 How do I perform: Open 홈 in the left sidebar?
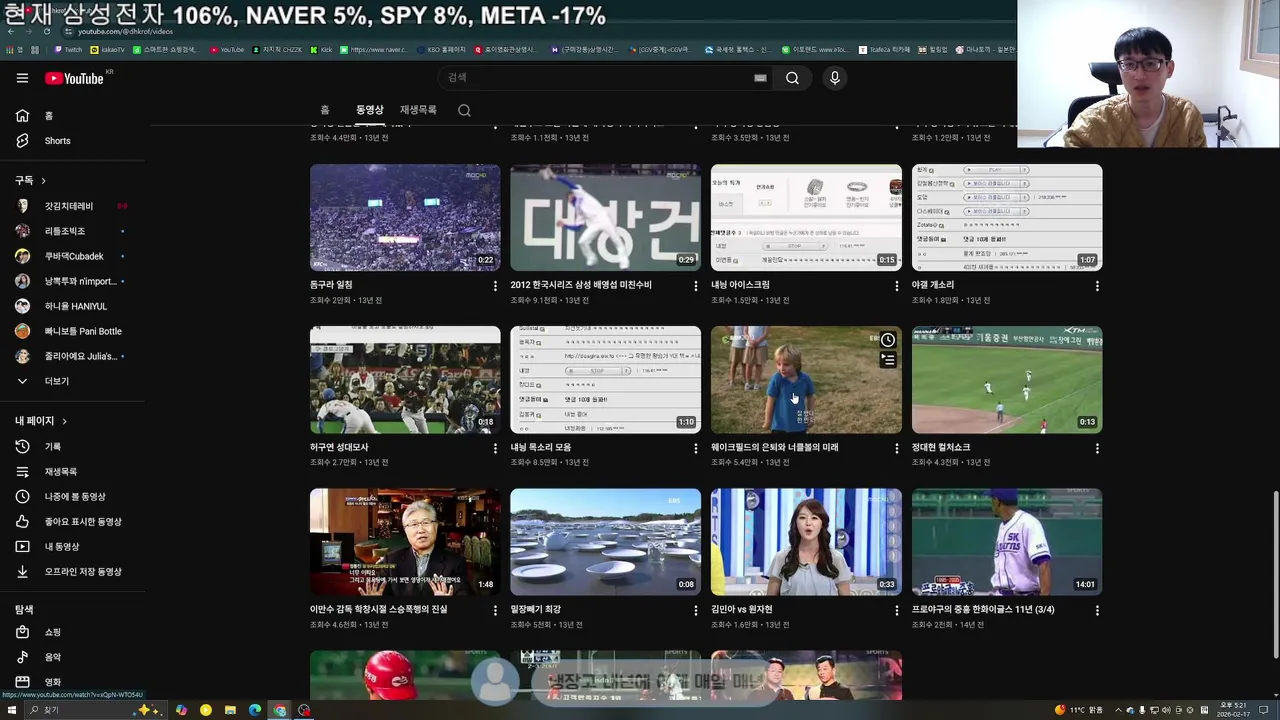point(72,116)
